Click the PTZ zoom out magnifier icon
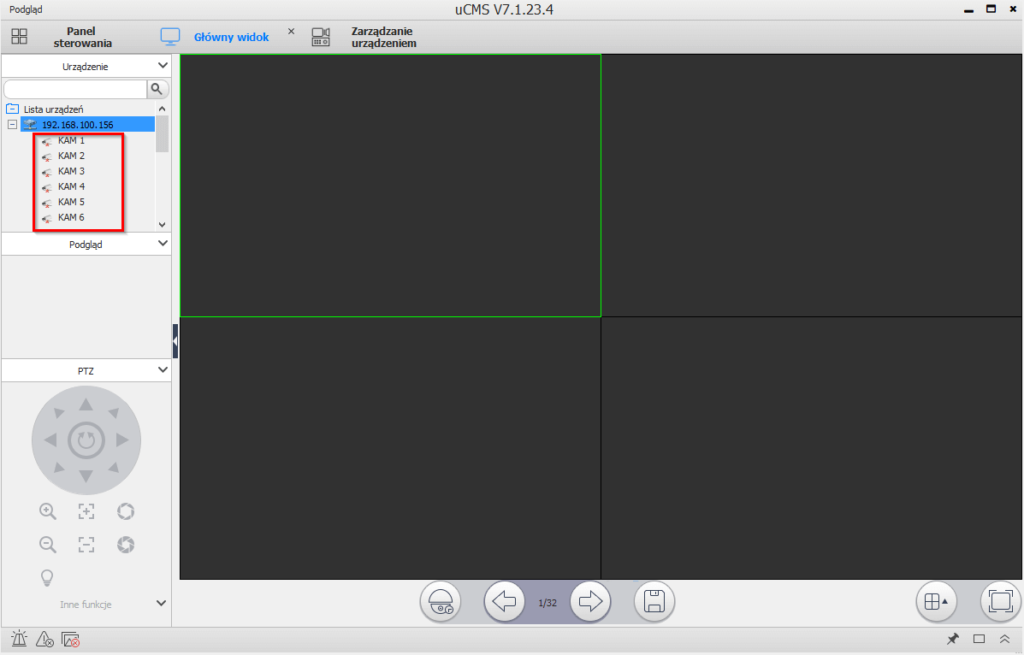Image resolution: width=1024 pixels, height=655 pixels. point(47,545)
